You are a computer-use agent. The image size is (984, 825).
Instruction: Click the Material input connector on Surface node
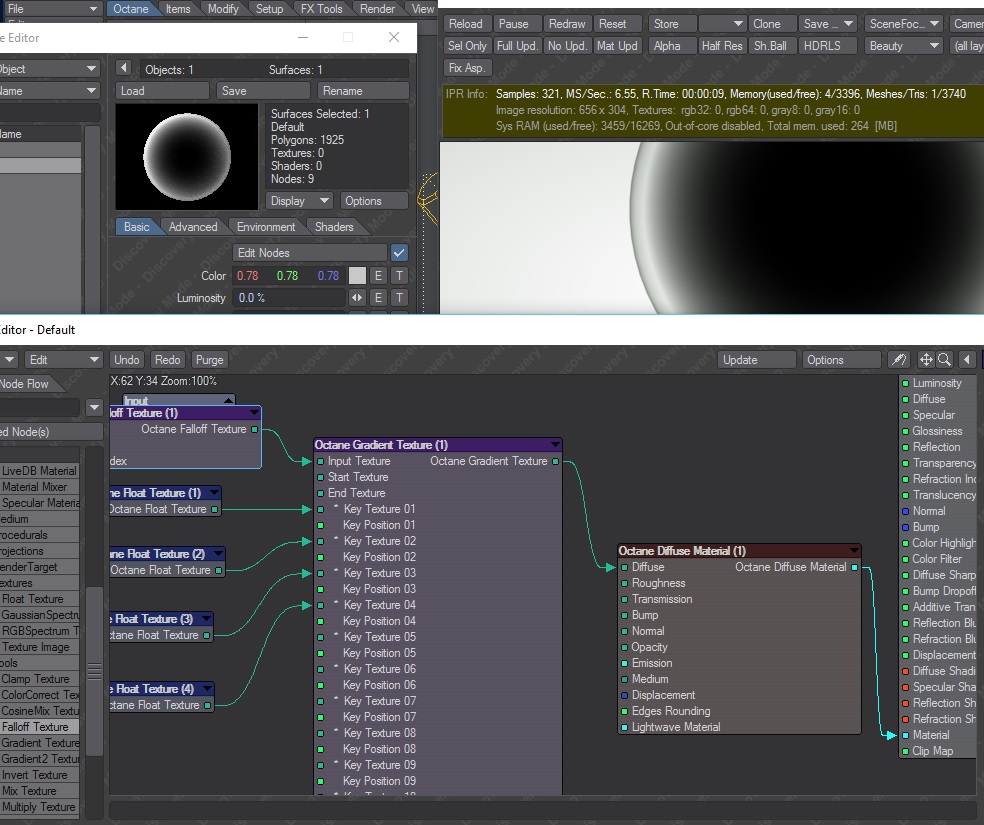coord(905,735)
